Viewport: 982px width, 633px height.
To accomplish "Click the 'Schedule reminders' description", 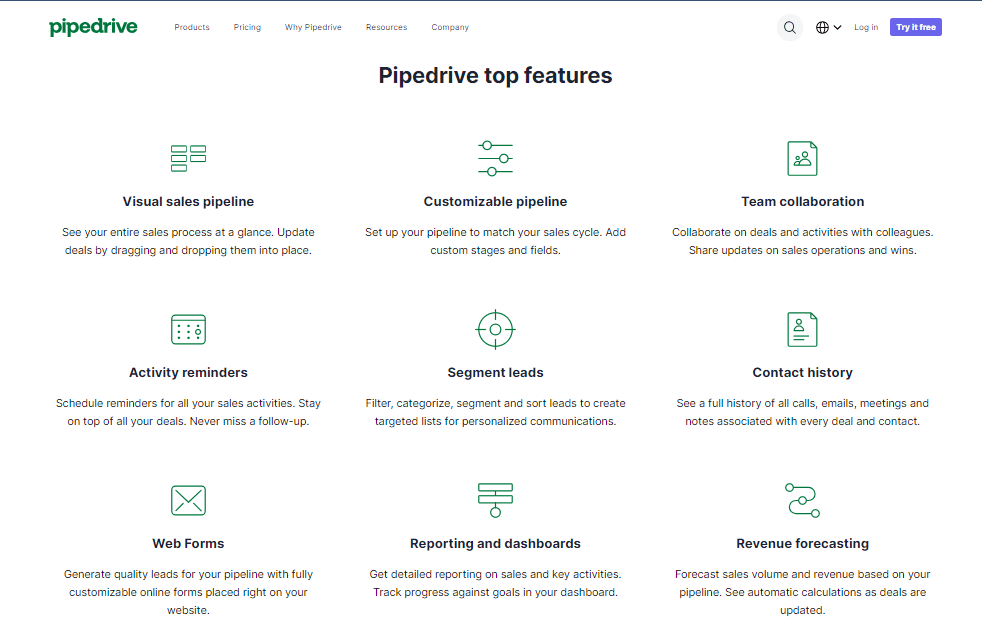I will click(189, 412).
